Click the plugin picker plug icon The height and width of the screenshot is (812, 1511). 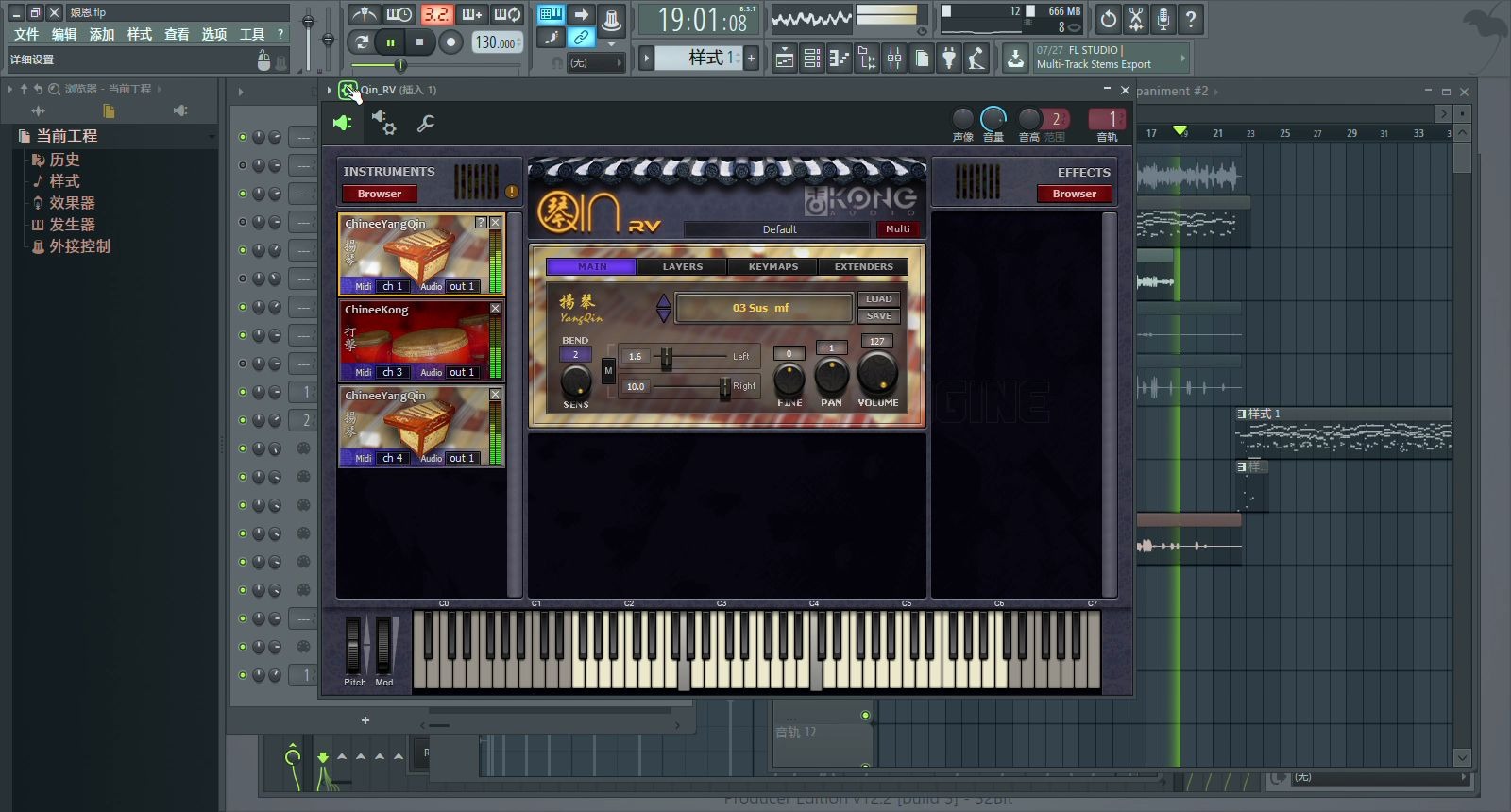tap(949, 59)
